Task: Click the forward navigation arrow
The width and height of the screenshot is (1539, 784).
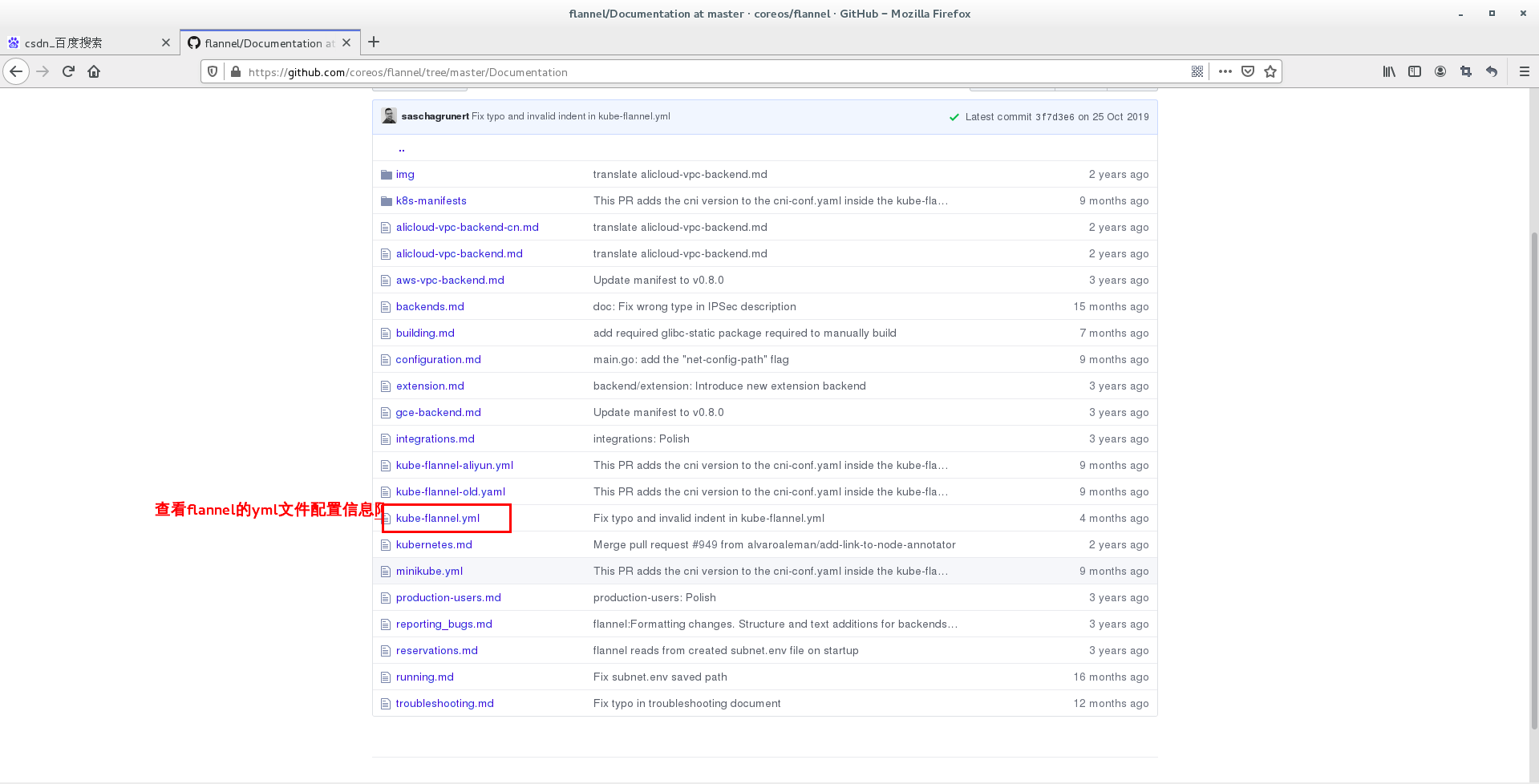Action: [43, 71]
